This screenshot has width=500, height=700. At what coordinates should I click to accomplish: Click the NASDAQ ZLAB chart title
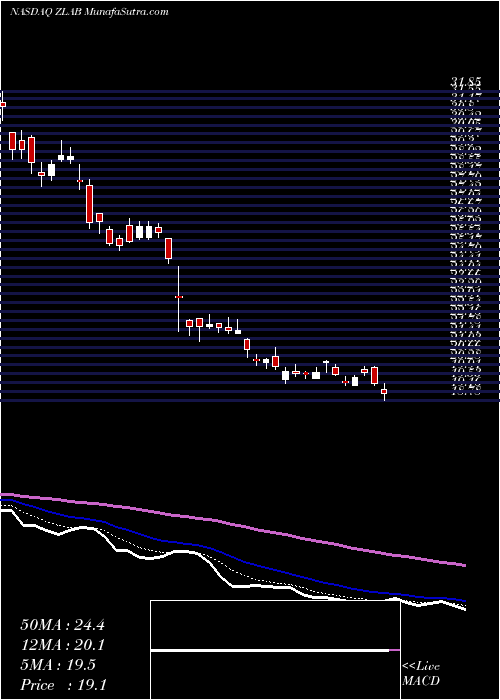tap(89, 12)
